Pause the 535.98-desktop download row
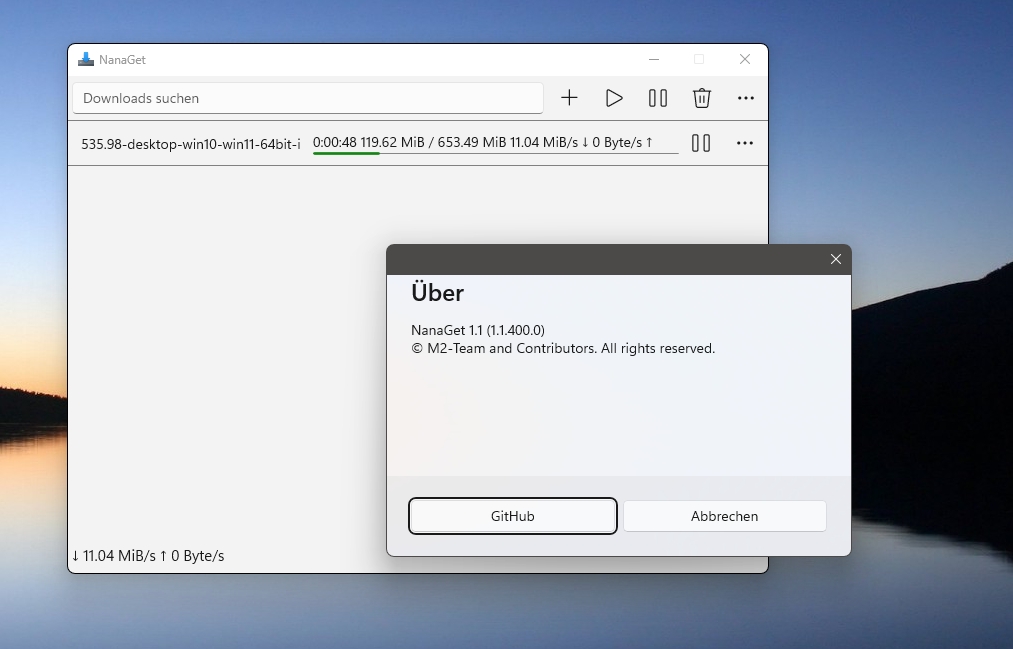This screenshot has width=1013, height=649. [701, 143]
